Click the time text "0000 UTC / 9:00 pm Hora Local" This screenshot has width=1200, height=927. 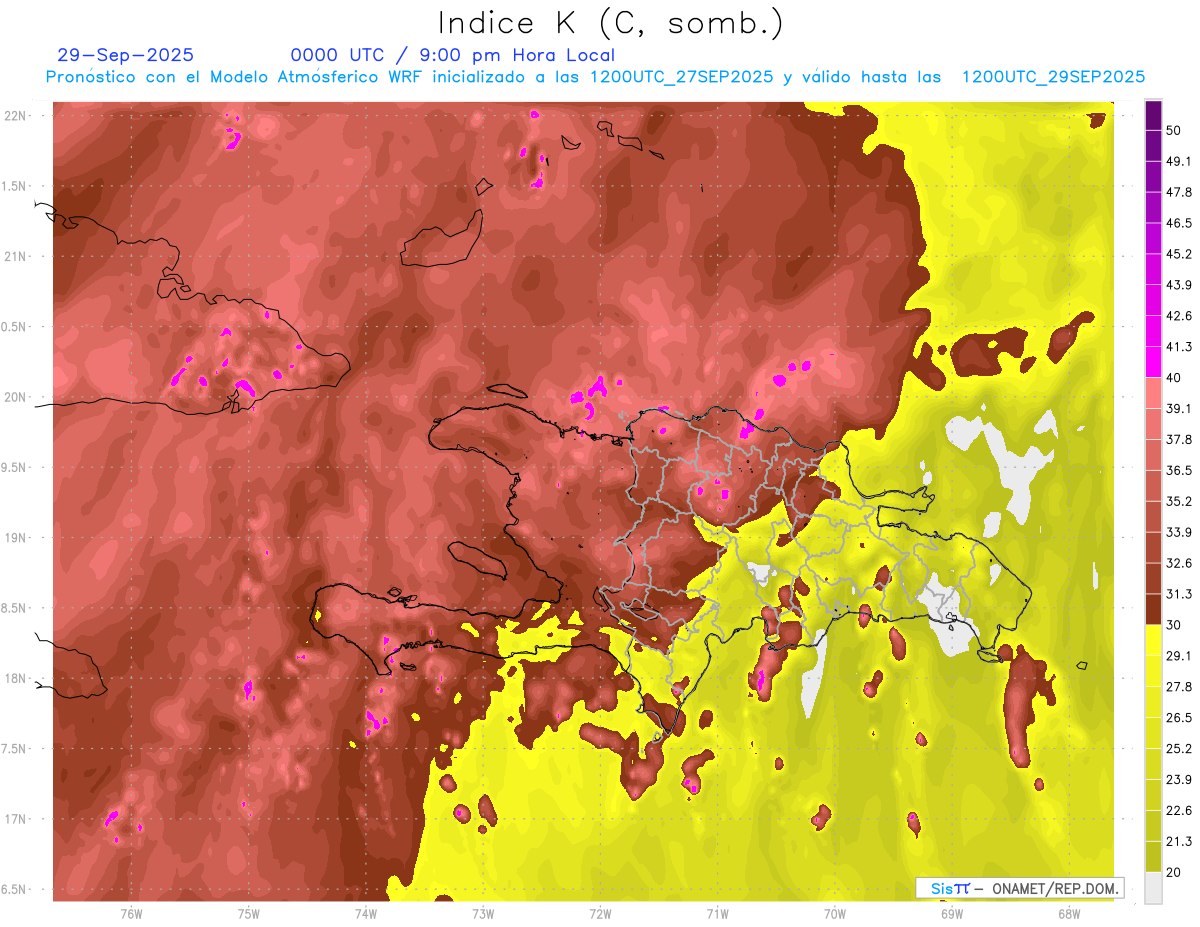point(452,55)
